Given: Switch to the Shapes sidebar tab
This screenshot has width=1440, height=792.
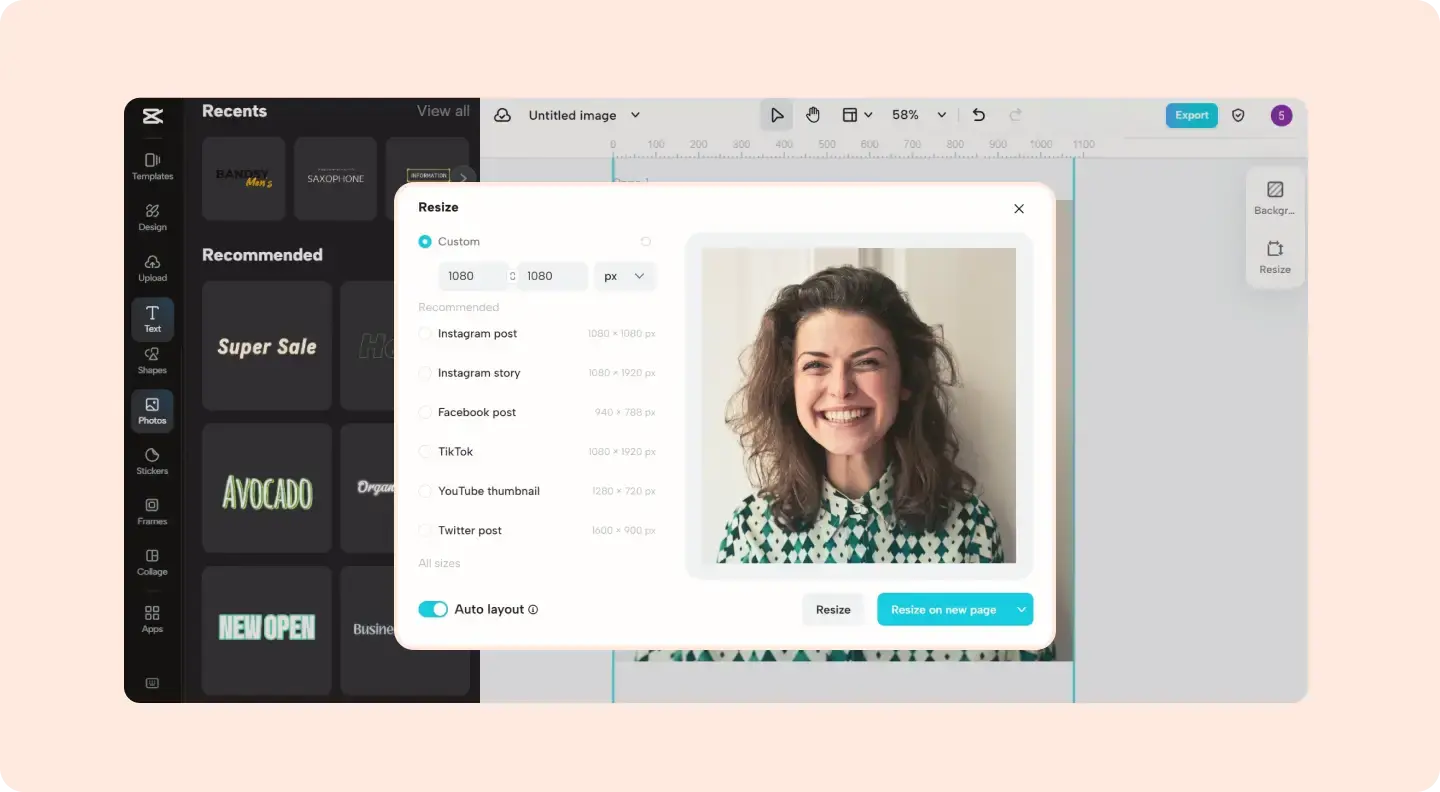Looking at the screenshot, I should [152, 360].
